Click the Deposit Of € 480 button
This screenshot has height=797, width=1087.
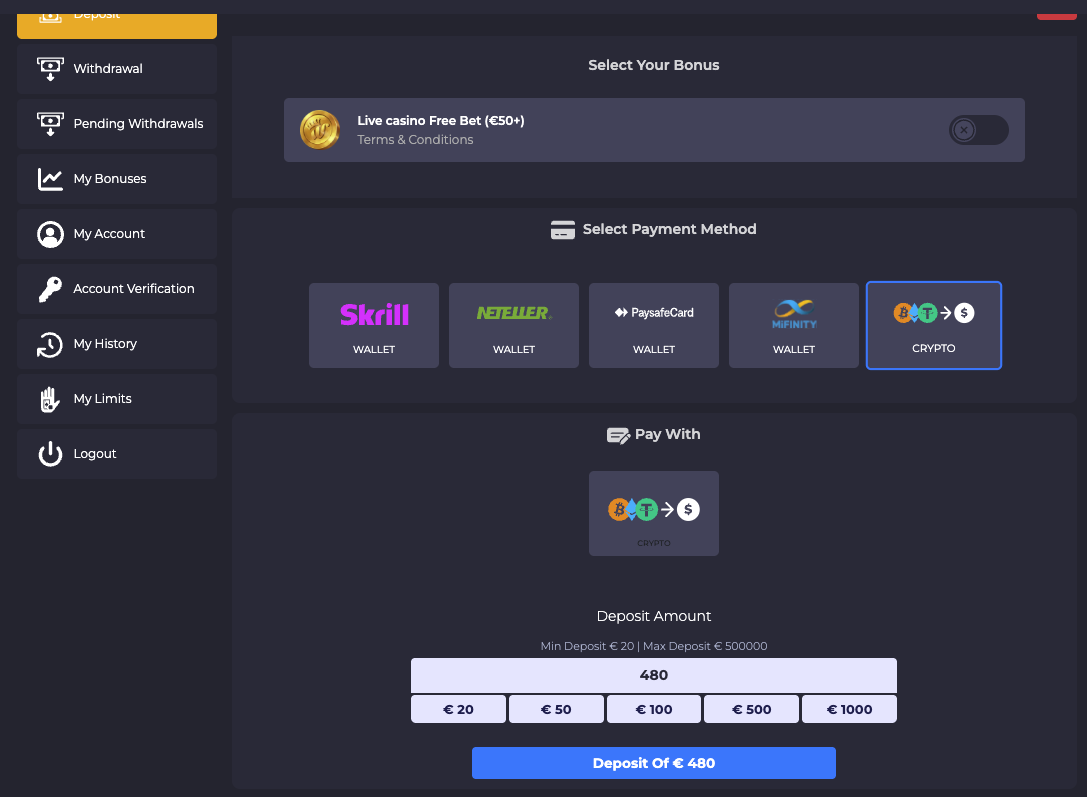654,763
